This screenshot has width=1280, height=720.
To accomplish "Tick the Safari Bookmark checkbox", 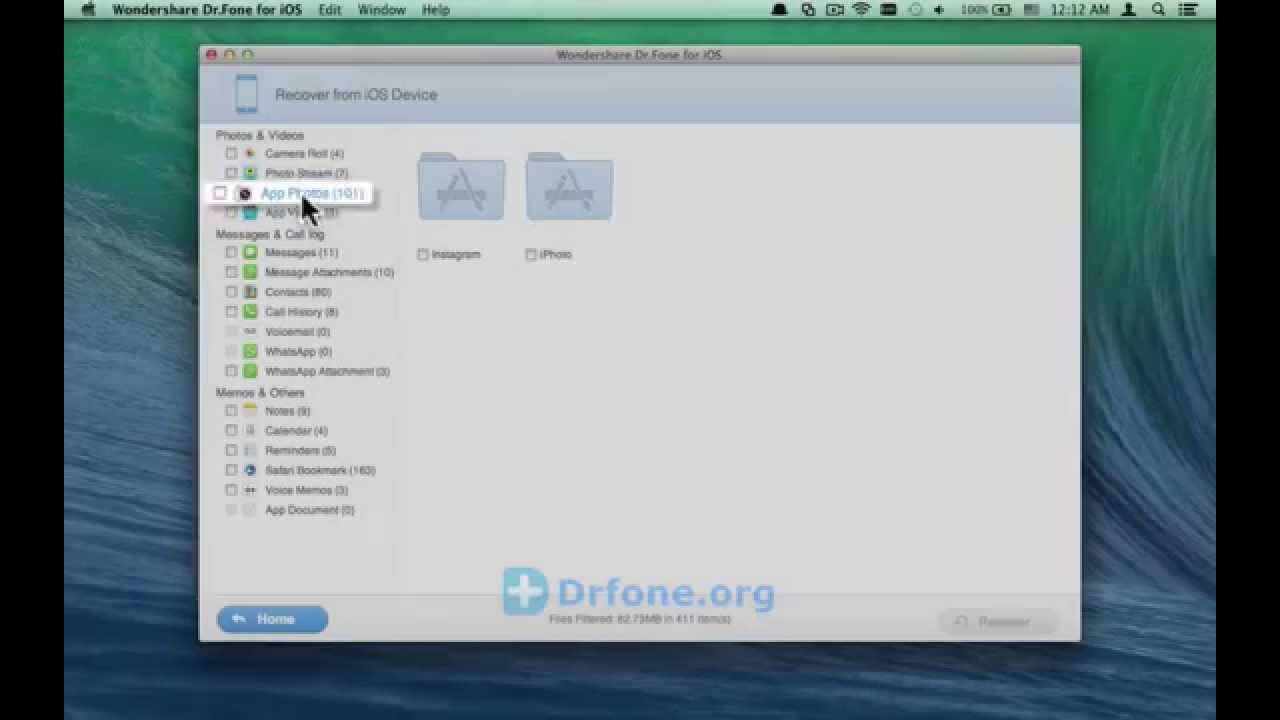I will [x=231, y=470].
